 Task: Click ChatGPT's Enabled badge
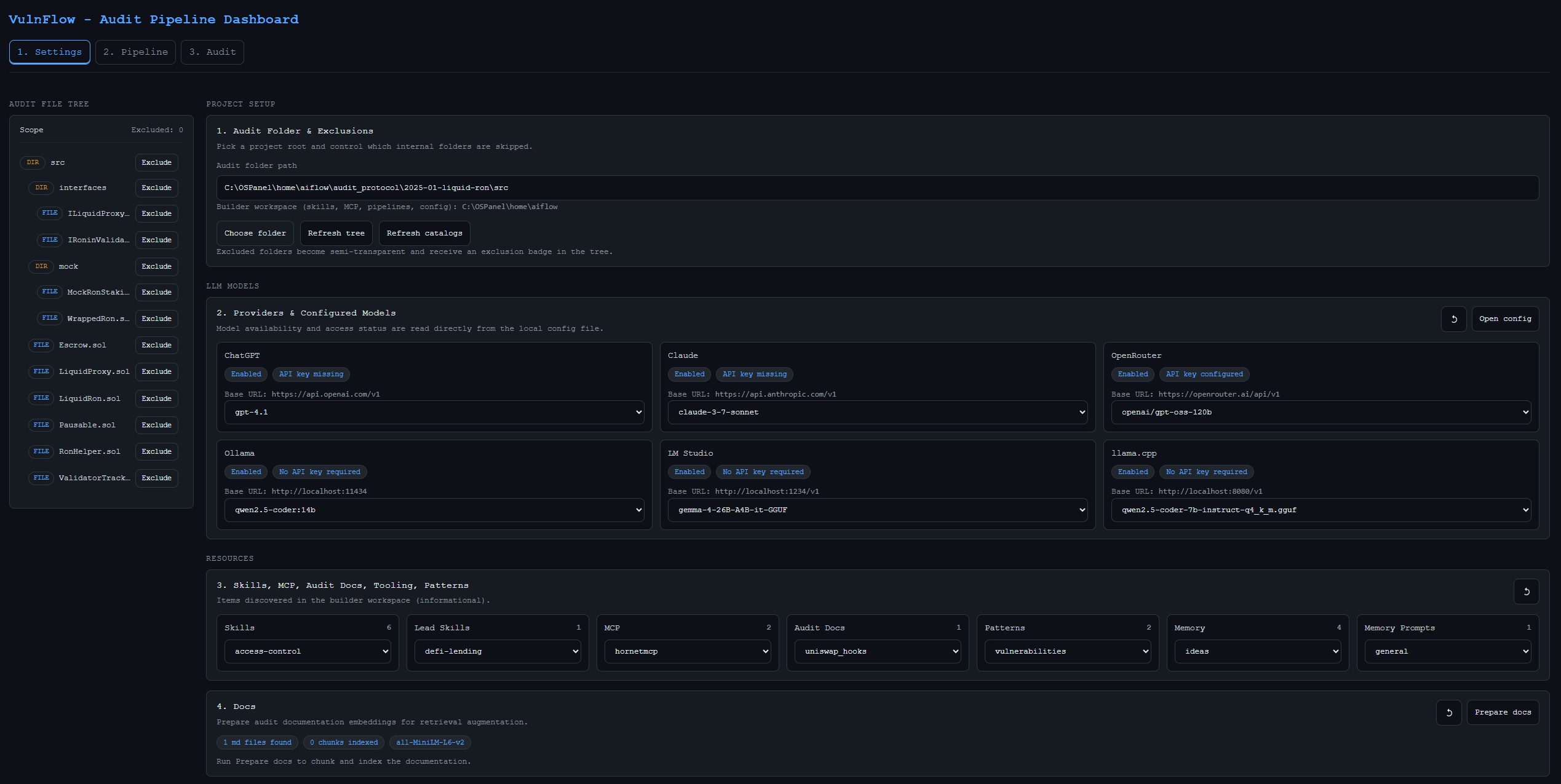pos(246,374)
